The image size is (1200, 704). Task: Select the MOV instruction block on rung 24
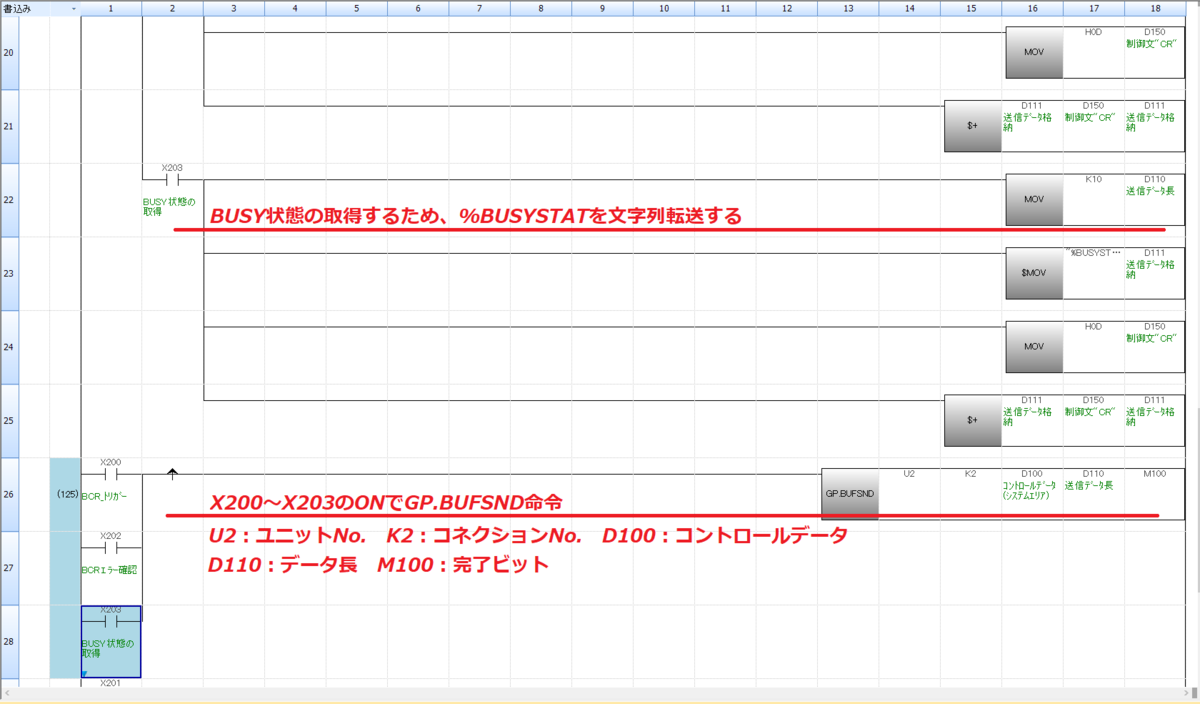pyautogui.click(x=1033, y=346)
